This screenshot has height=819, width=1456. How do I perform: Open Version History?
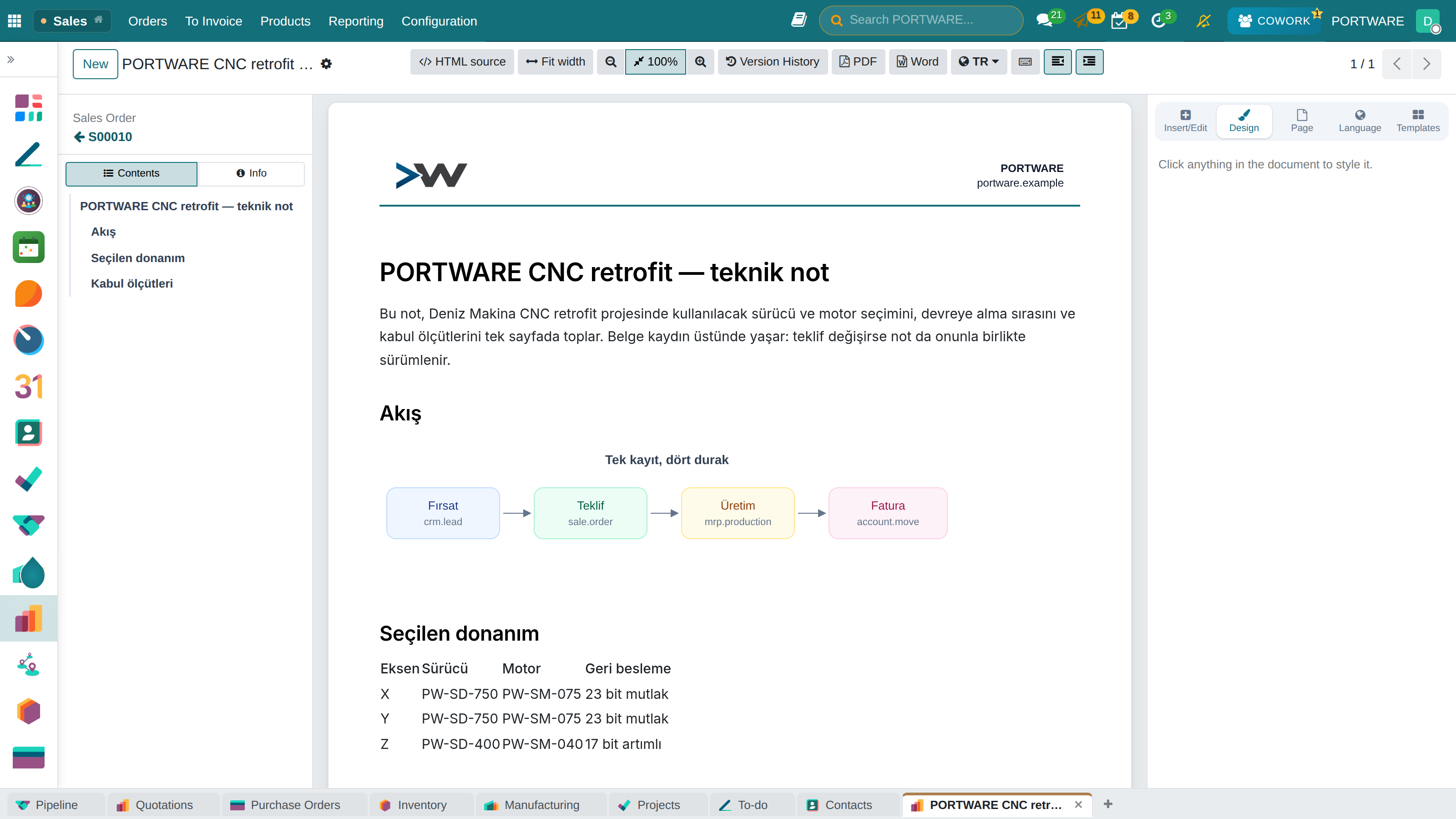coord(773,61)
